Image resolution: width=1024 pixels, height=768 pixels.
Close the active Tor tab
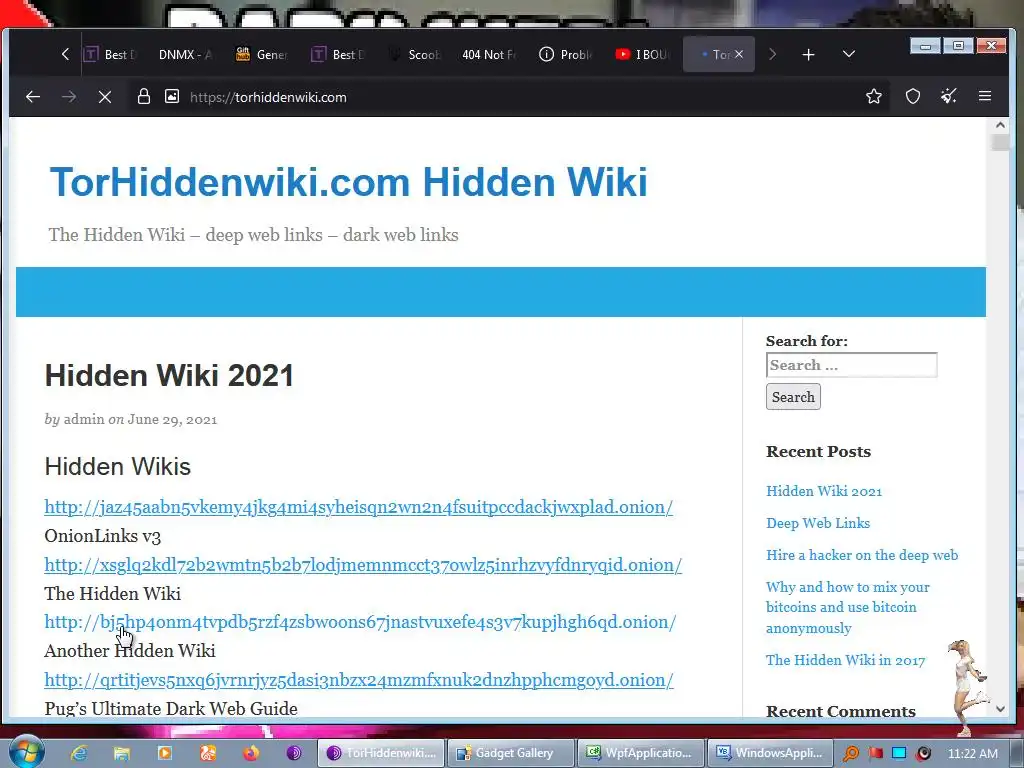coord(739,54)
